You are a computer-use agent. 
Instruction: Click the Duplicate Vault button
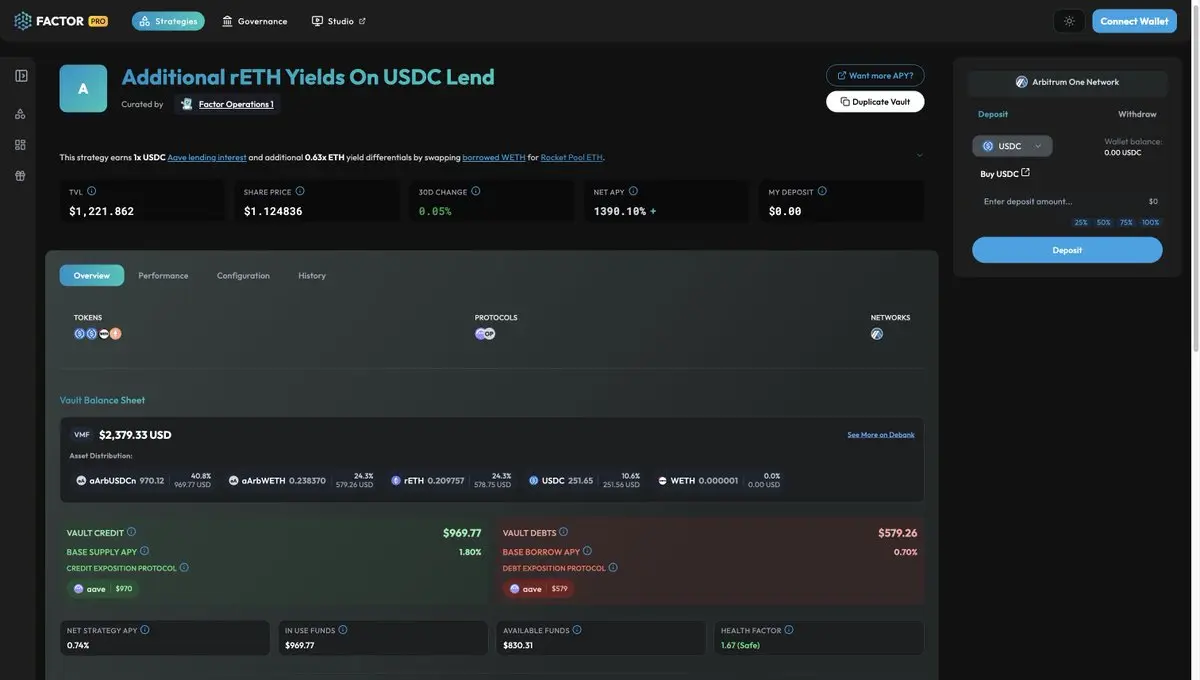(x=875, y=101)
